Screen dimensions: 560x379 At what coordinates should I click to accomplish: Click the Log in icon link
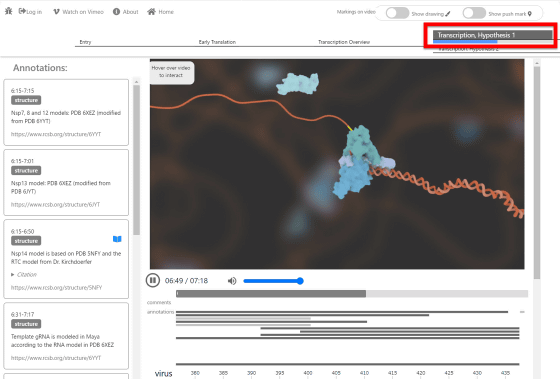(22, 11)
